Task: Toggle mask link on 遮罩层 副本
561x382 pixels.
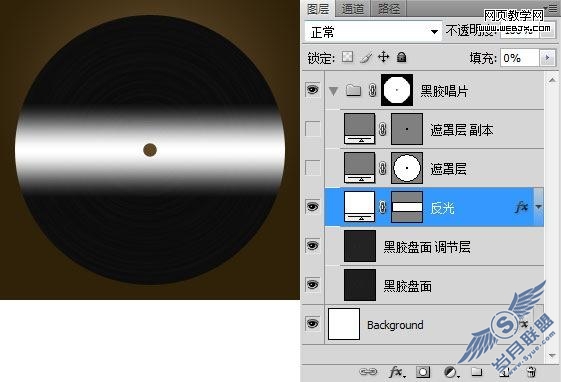Action: coord(382,129)
